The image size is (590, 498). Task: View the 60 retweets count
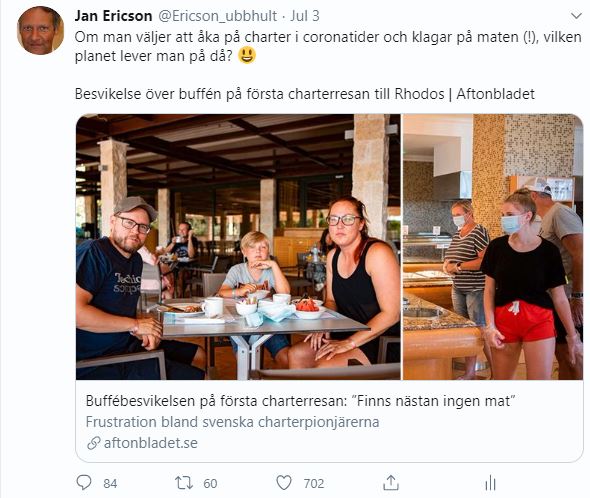click(x=210, y=483)
